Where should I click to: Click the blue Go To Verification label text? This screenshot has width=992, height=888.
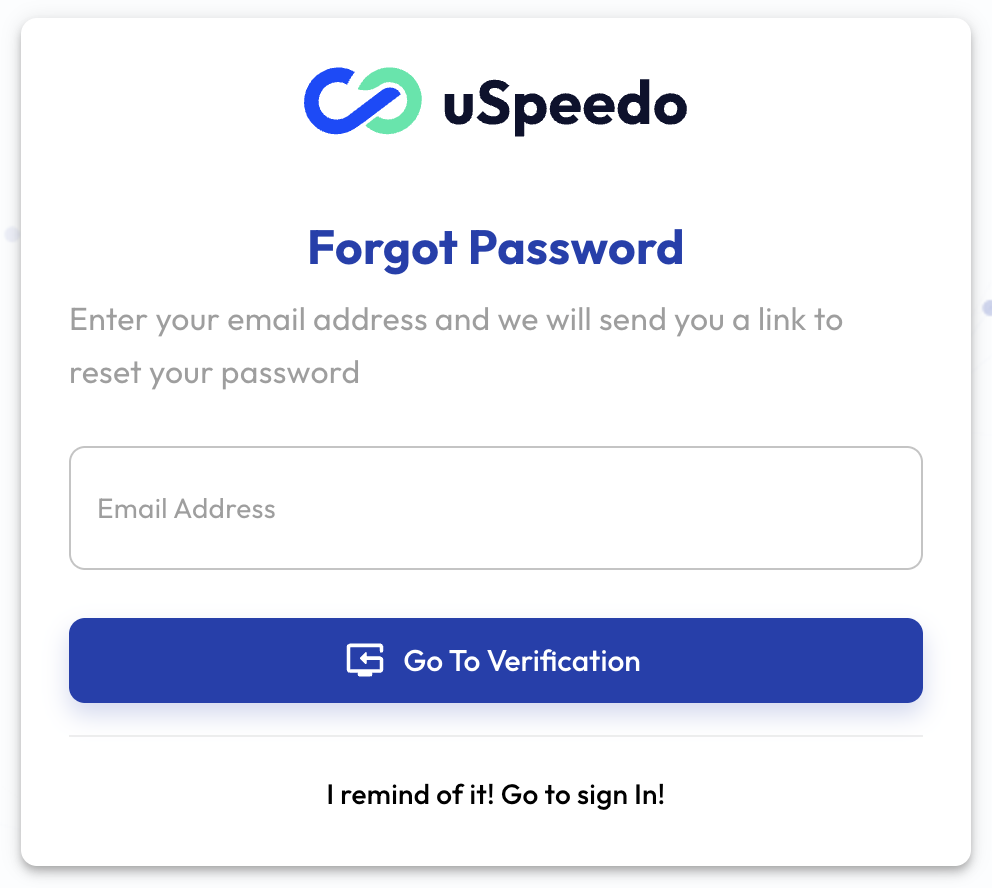(x=520, y=660)
